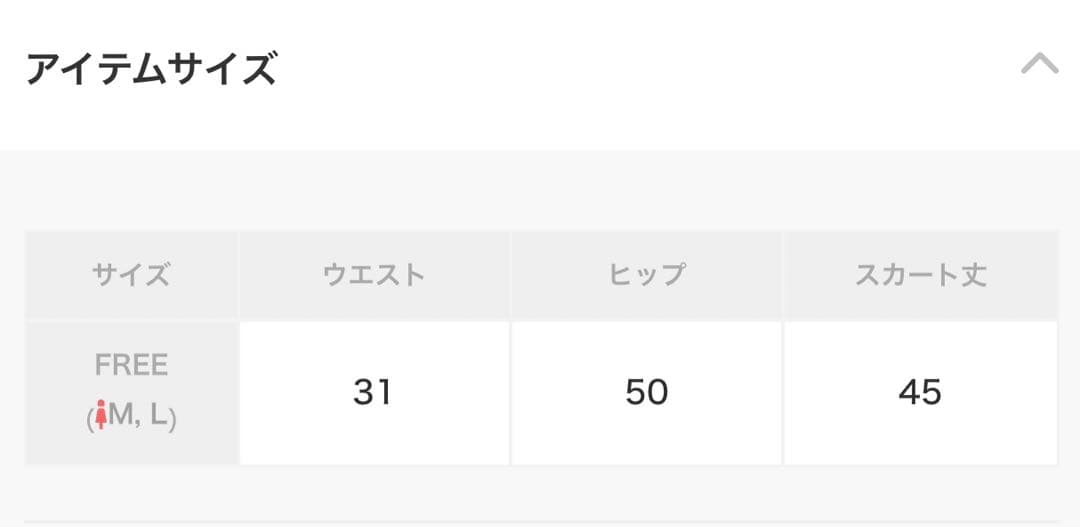
Task: Tap the hip measurement value 50
Action: tap(647, 393)
